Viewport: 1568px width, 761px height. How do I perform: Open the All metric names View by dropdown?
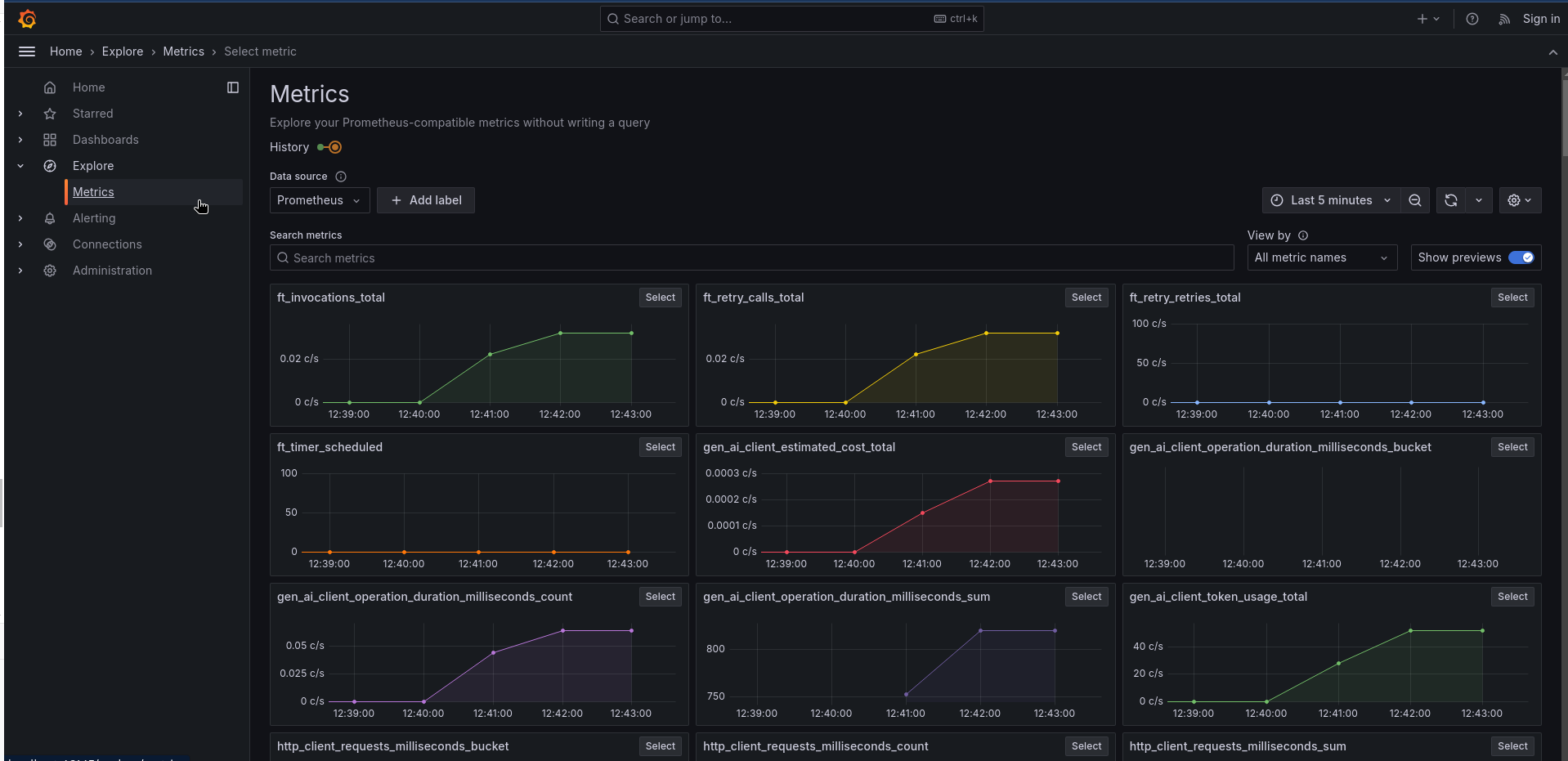coord(1321,257)
